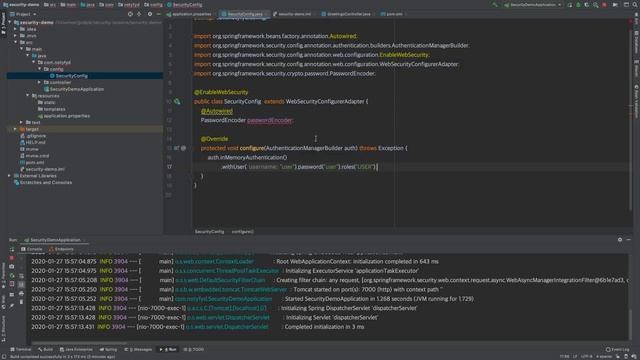Toggle scroll-to-end icon in Run console toolbar

[x=21, y=284]
